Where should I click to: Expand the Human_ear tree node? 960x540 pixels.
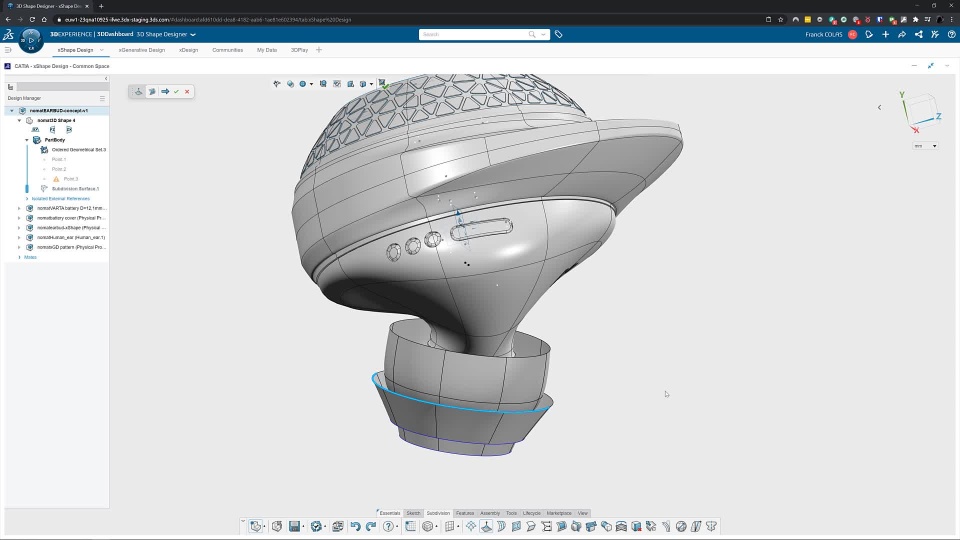click(19, 238)
